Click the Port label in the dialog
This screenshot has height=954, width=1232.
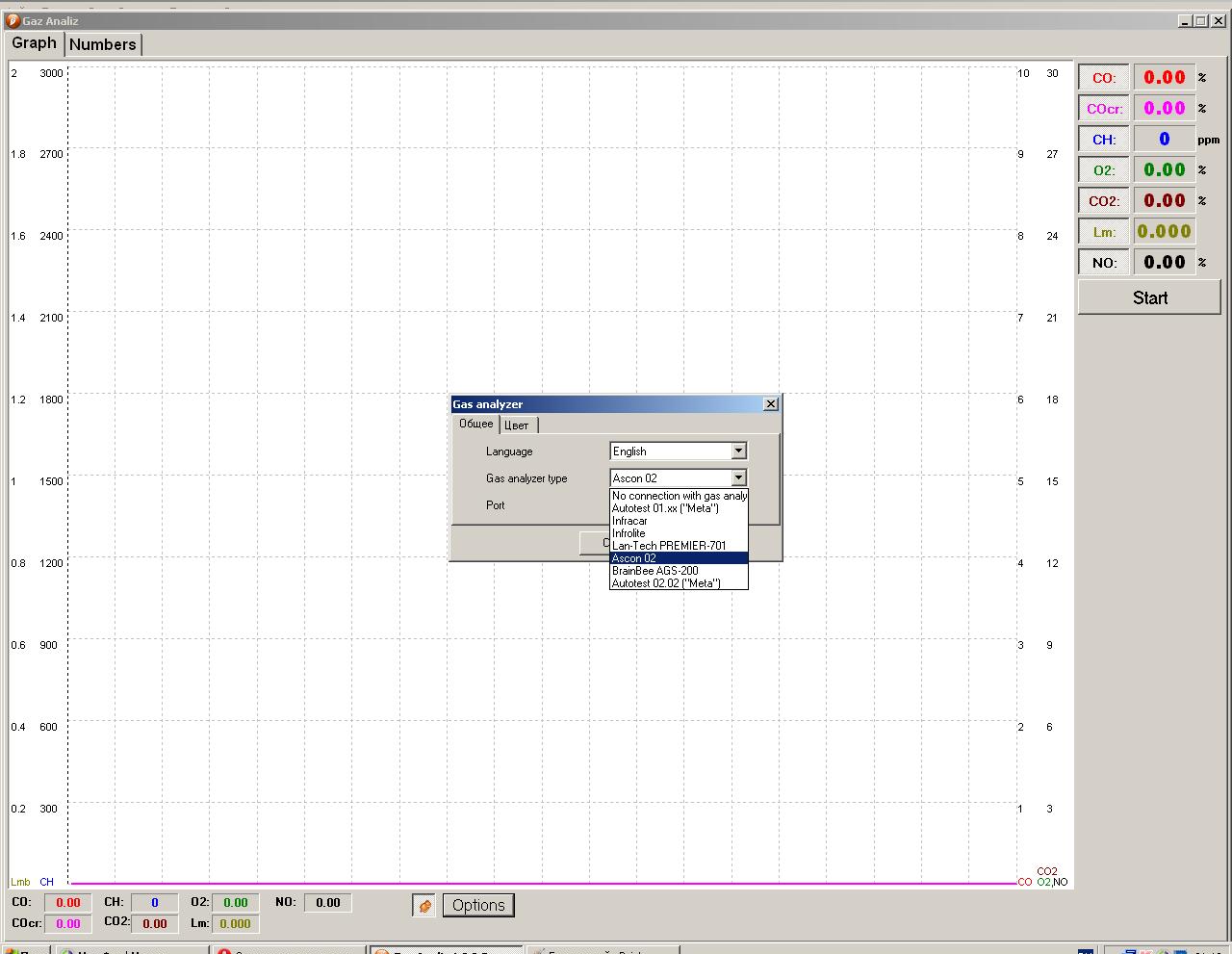(x=496, y=505)
